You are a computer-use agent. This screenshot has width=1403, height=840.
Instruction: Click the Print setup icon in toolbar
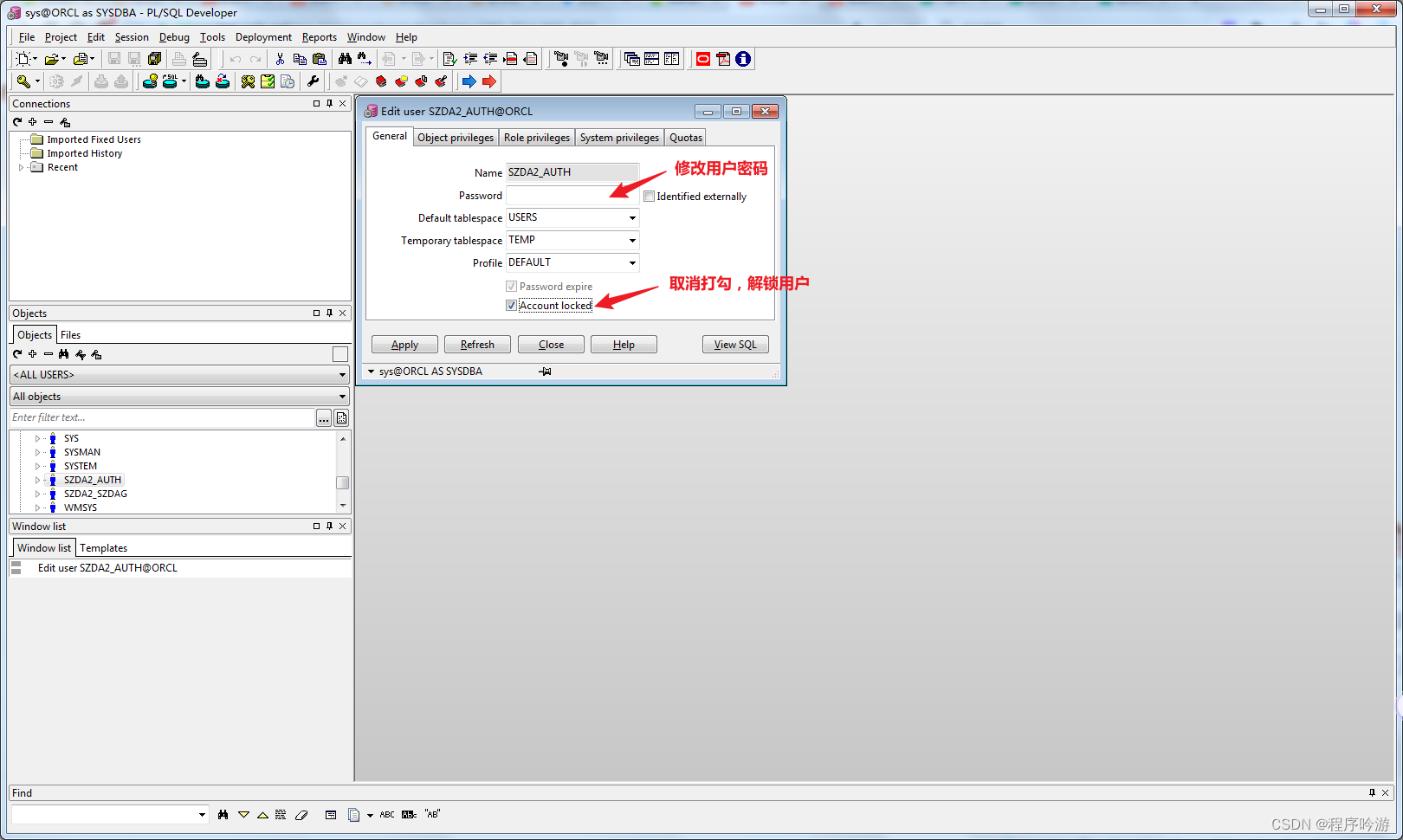tap(199, 59)
